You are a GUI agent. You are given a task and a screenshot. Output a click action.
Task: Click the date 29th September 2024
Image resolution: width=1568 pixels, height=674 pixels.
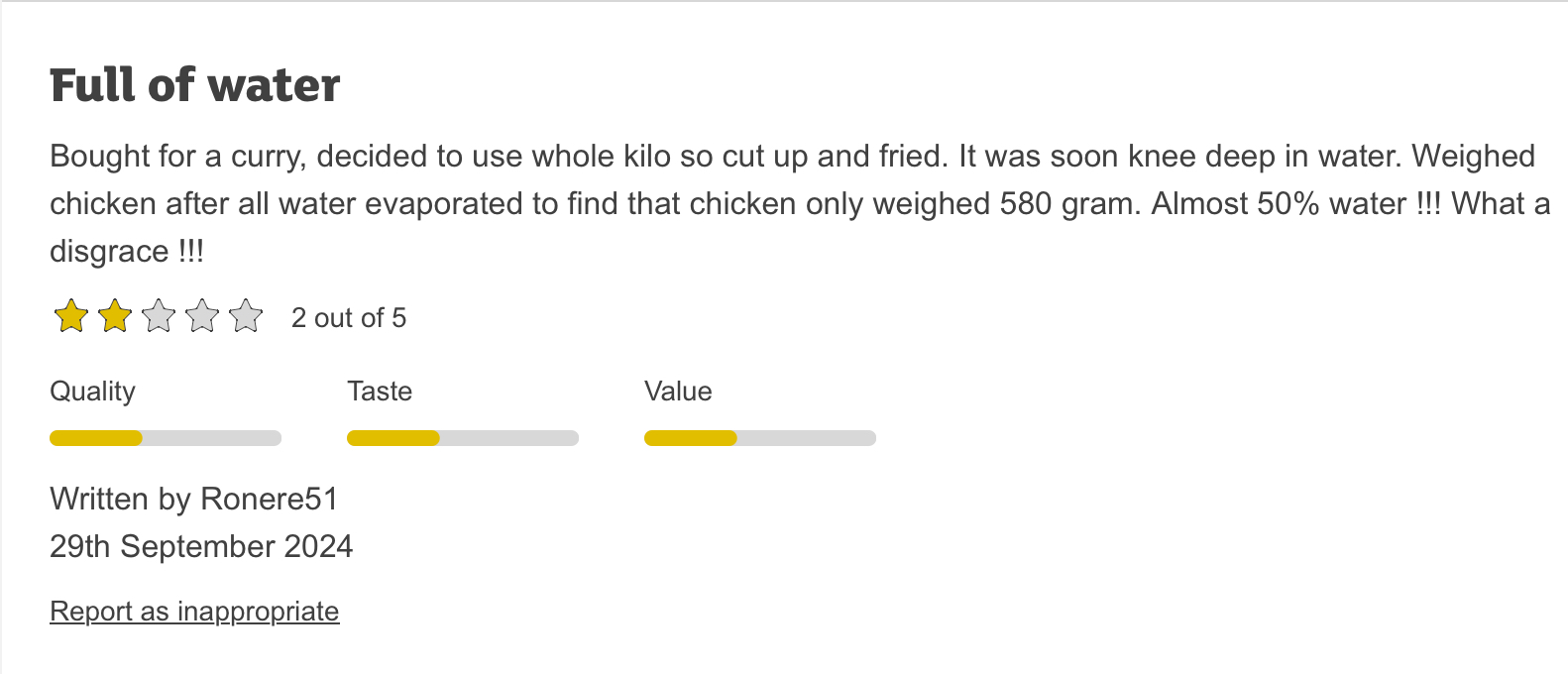point(201,546)
